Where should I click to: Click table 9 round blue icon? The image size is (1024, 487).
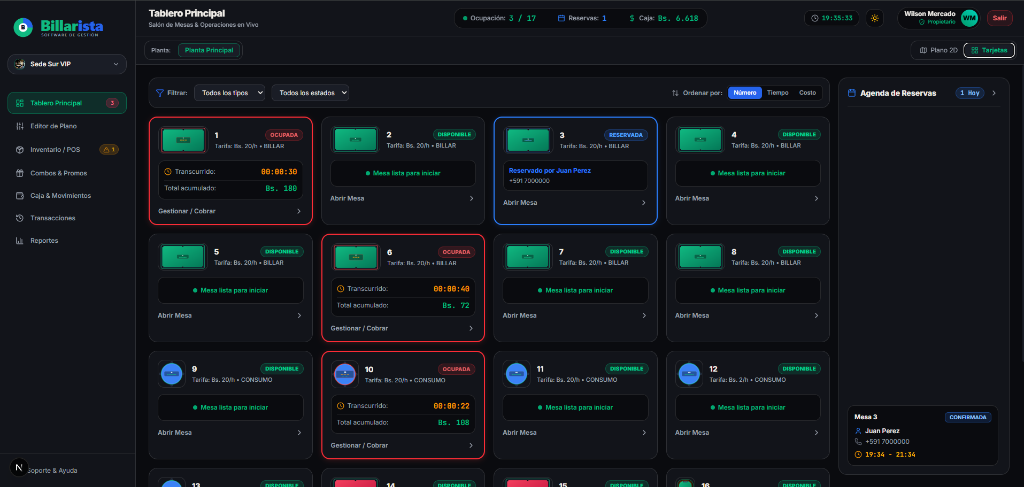(x=171, y=374)
